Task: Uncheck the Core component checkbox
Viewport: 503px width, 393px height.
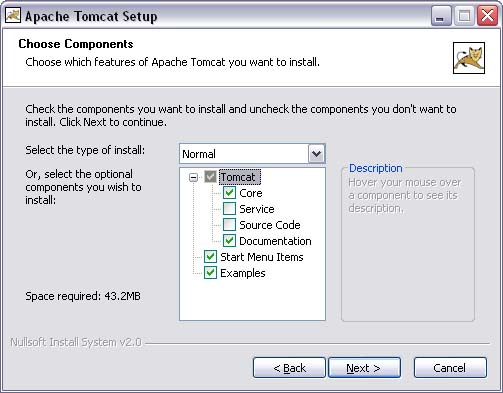Action: (229, 193)
